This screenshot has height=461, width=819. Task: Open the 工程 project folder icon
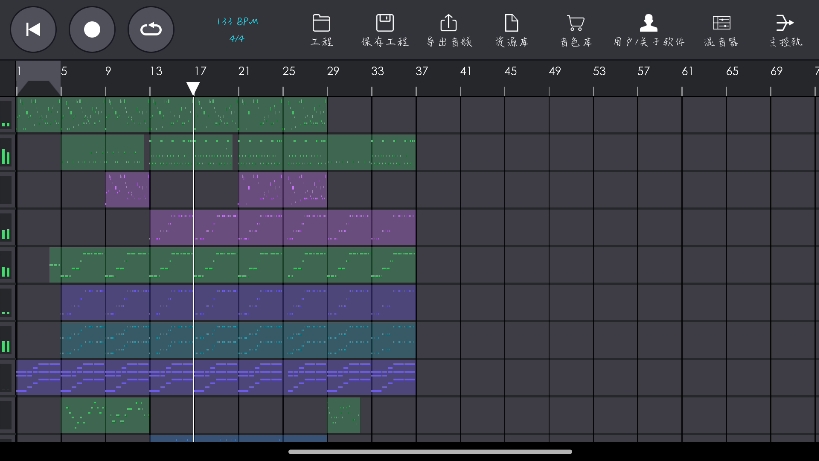[321, 23]
